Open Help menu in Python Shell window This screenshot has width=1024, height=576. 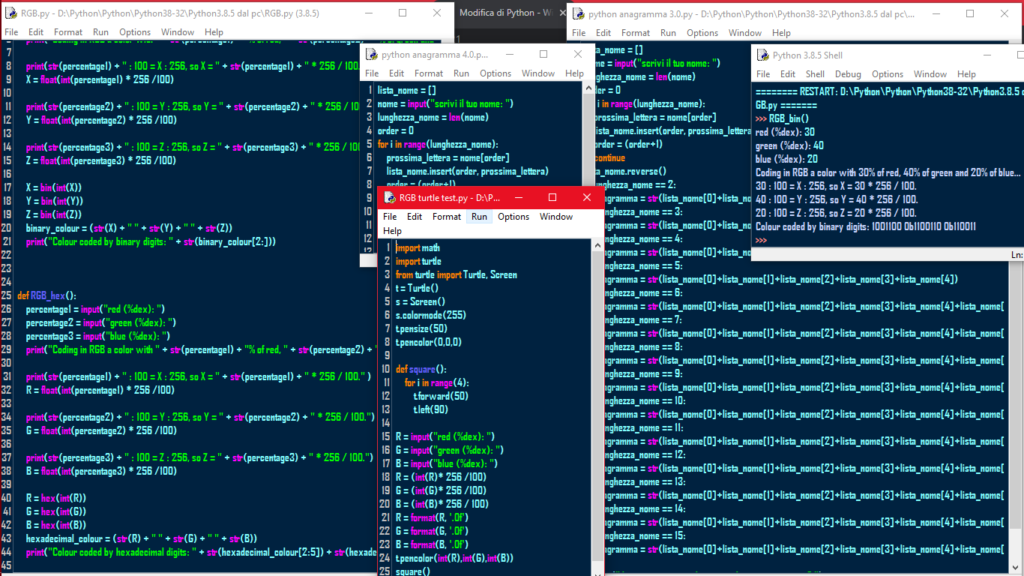(967, 74)
